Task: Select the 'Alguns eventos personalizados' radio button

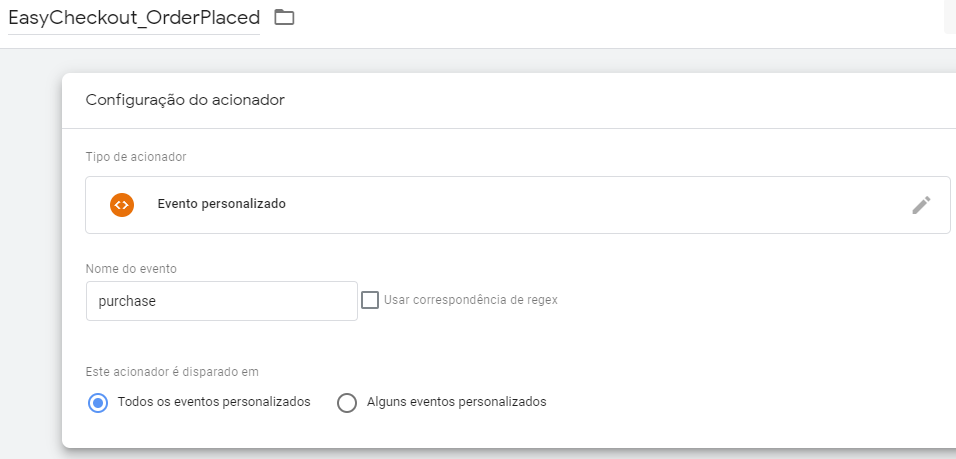Action: tap(347, 403)
